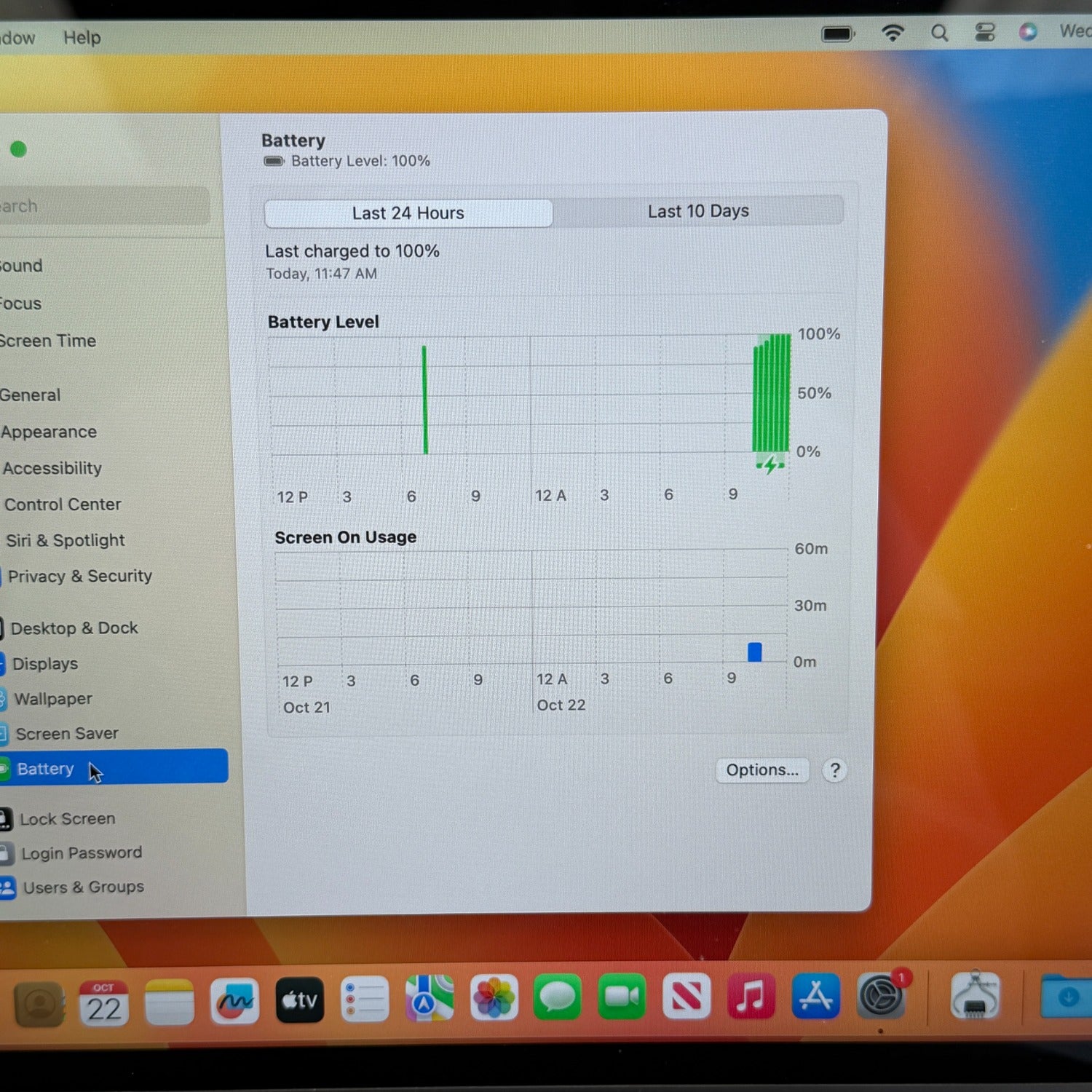Click the blue Screen On Usage bar
Image resolution: width=1092 pixels, height=1092 pixels.
pos(755,652)
